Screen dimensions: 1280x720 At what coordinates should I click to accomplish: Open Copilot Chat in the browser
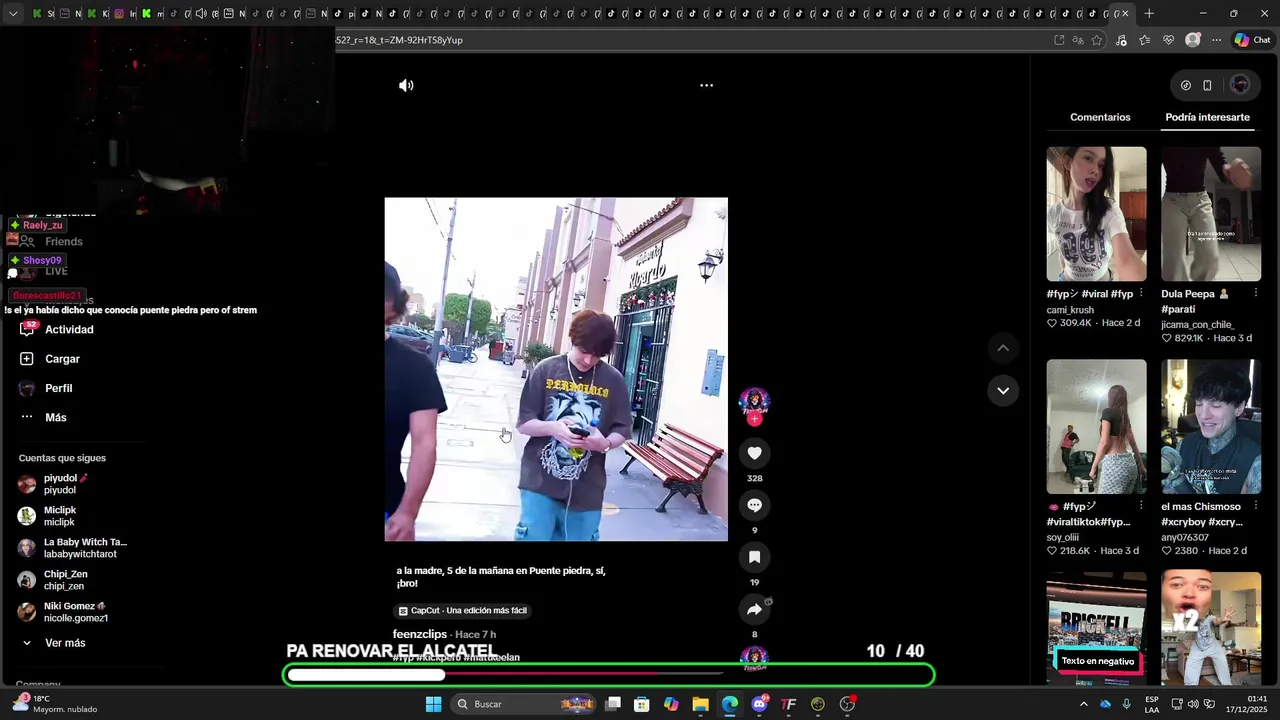(1251, 40)
